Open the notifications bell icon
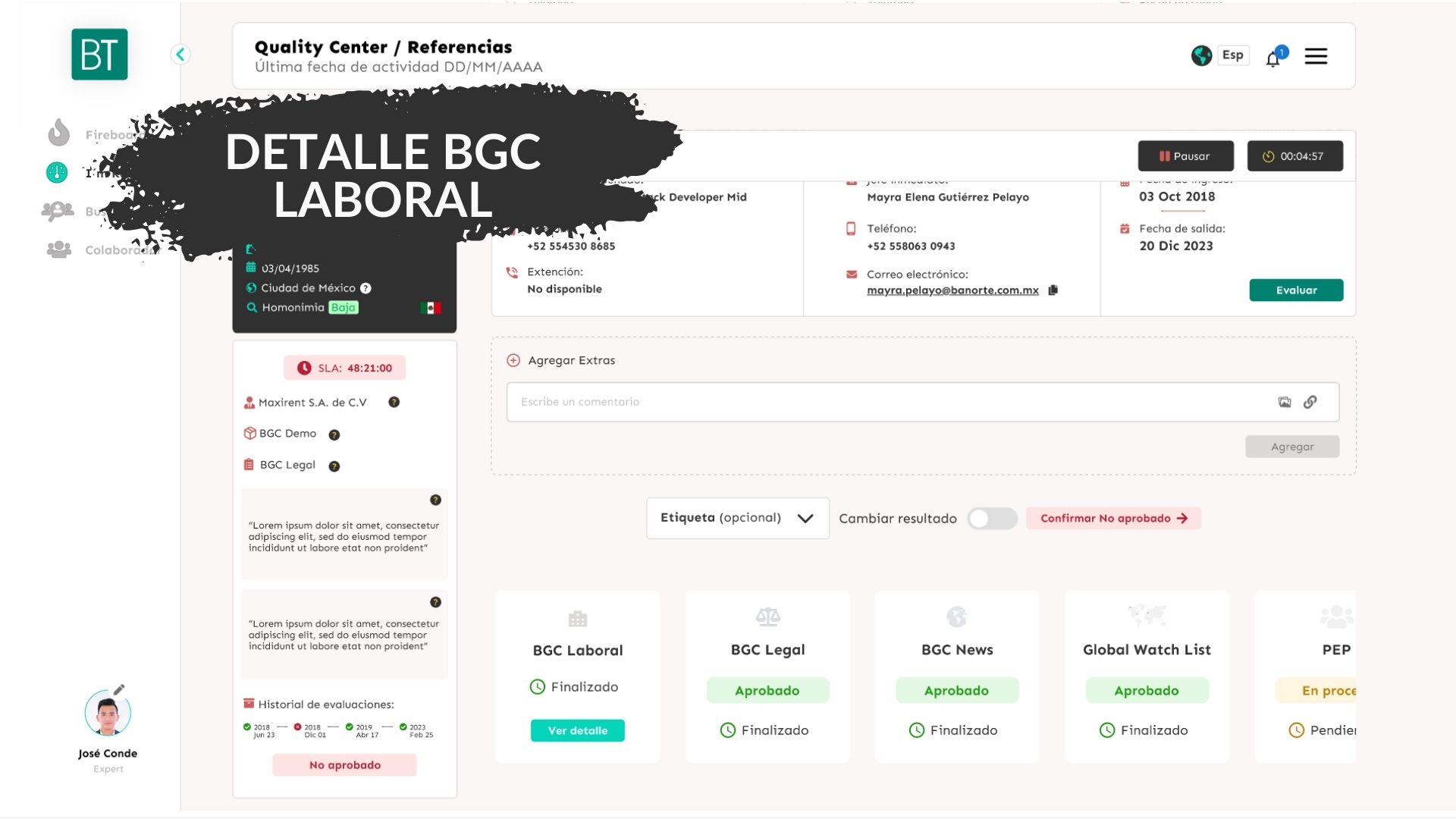Screen dimensions: 1456x819 1273,59
